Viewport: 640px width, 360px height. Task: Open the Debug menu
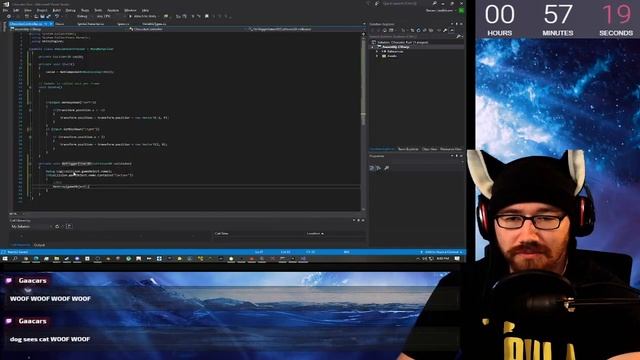coord(71,10)
